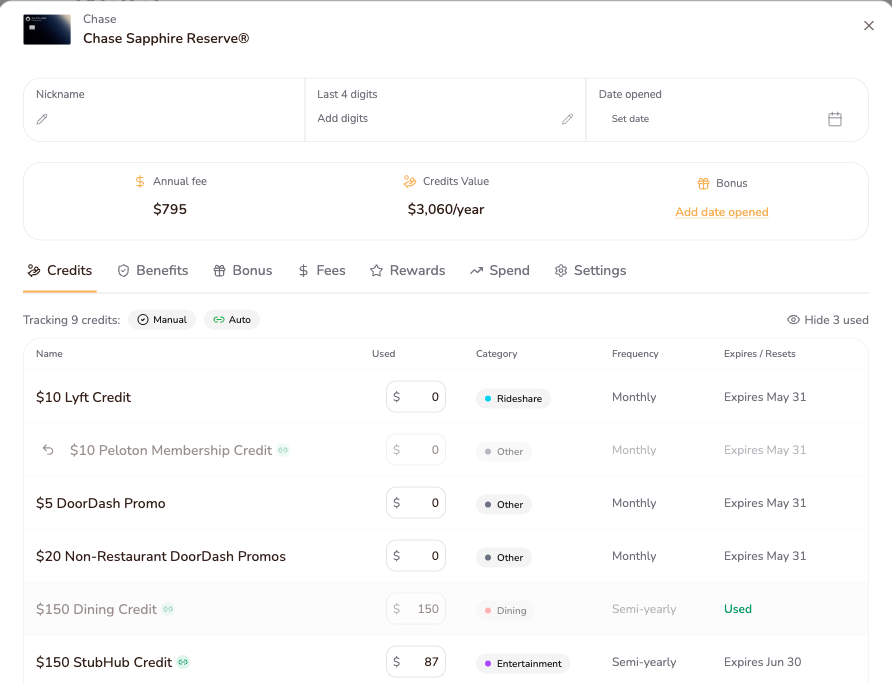Click Semi-yearly in the Dining Credit row
Image resolution: width=892 pixels, height=684 pixels.
click(644, 609)
